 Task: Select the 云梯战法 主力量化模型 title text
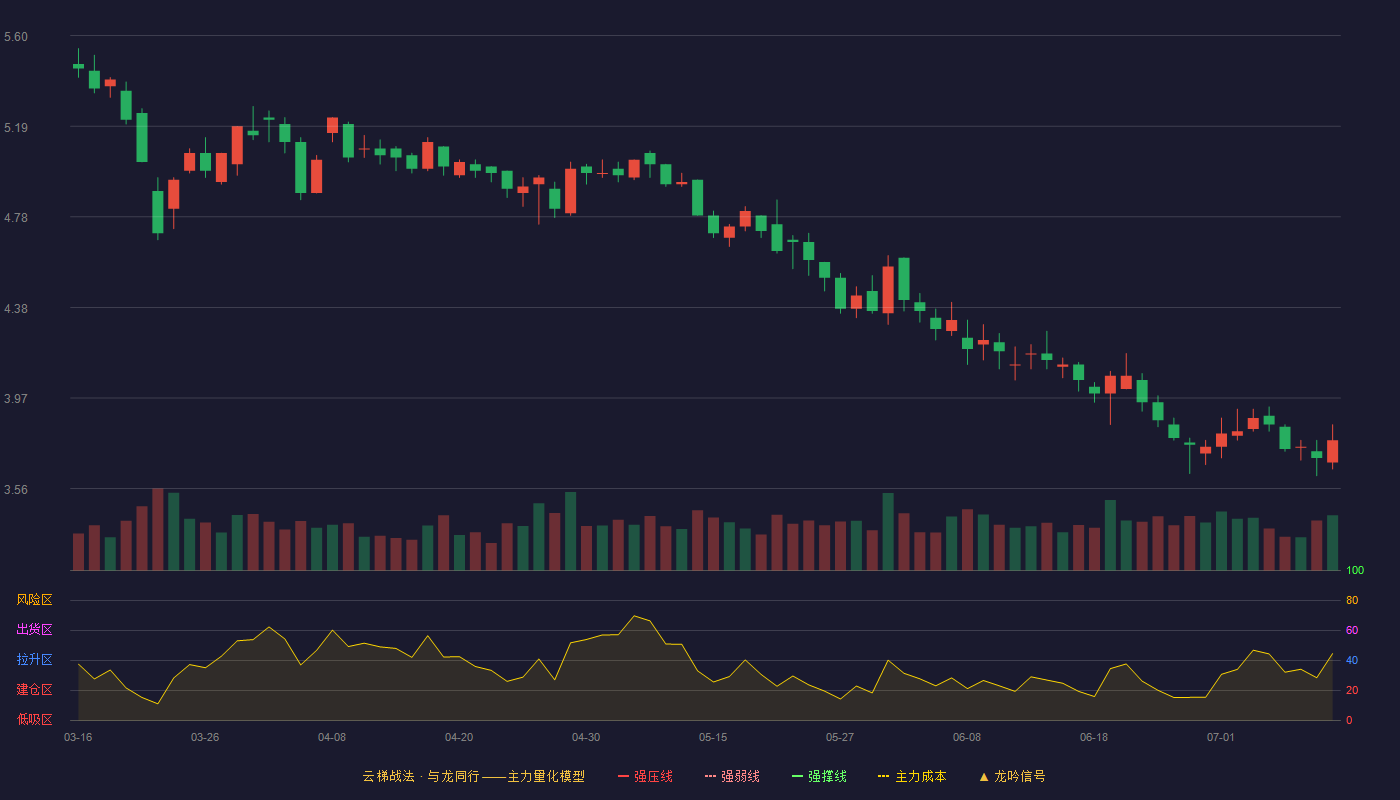[x=473, y=776]
